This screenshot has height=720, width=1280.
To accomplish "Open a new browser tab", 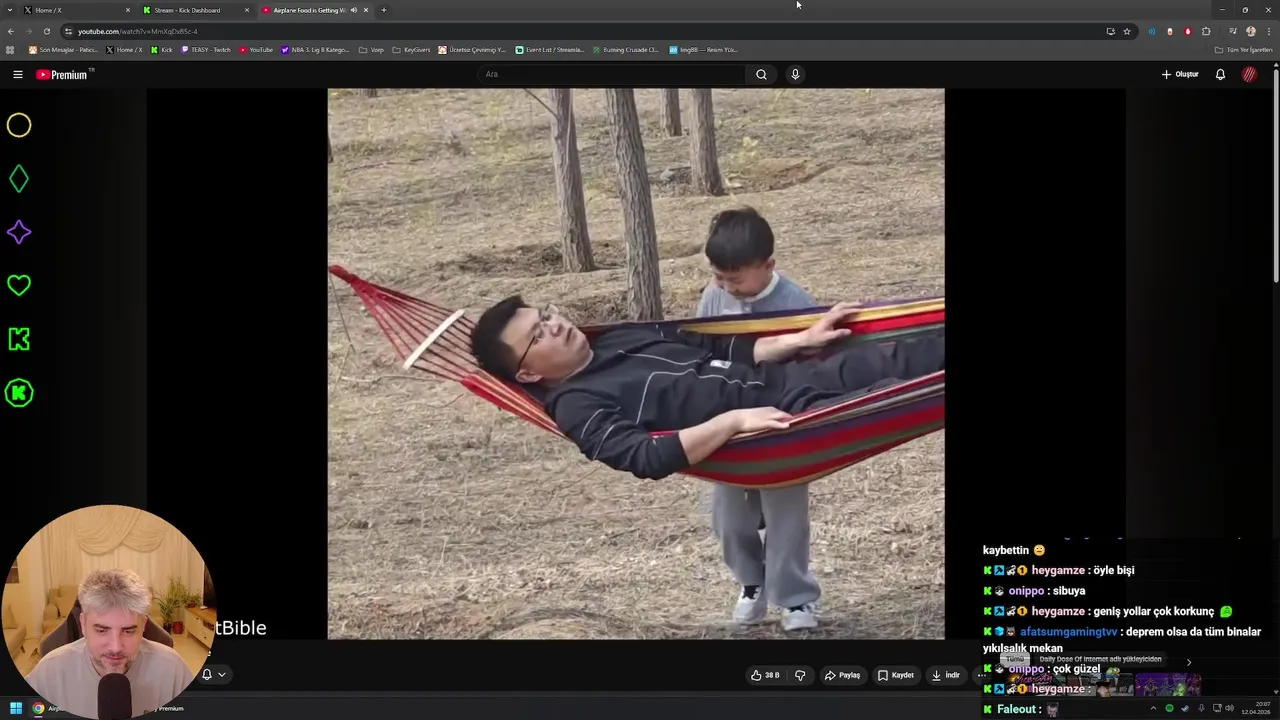I will pos(383,10).
